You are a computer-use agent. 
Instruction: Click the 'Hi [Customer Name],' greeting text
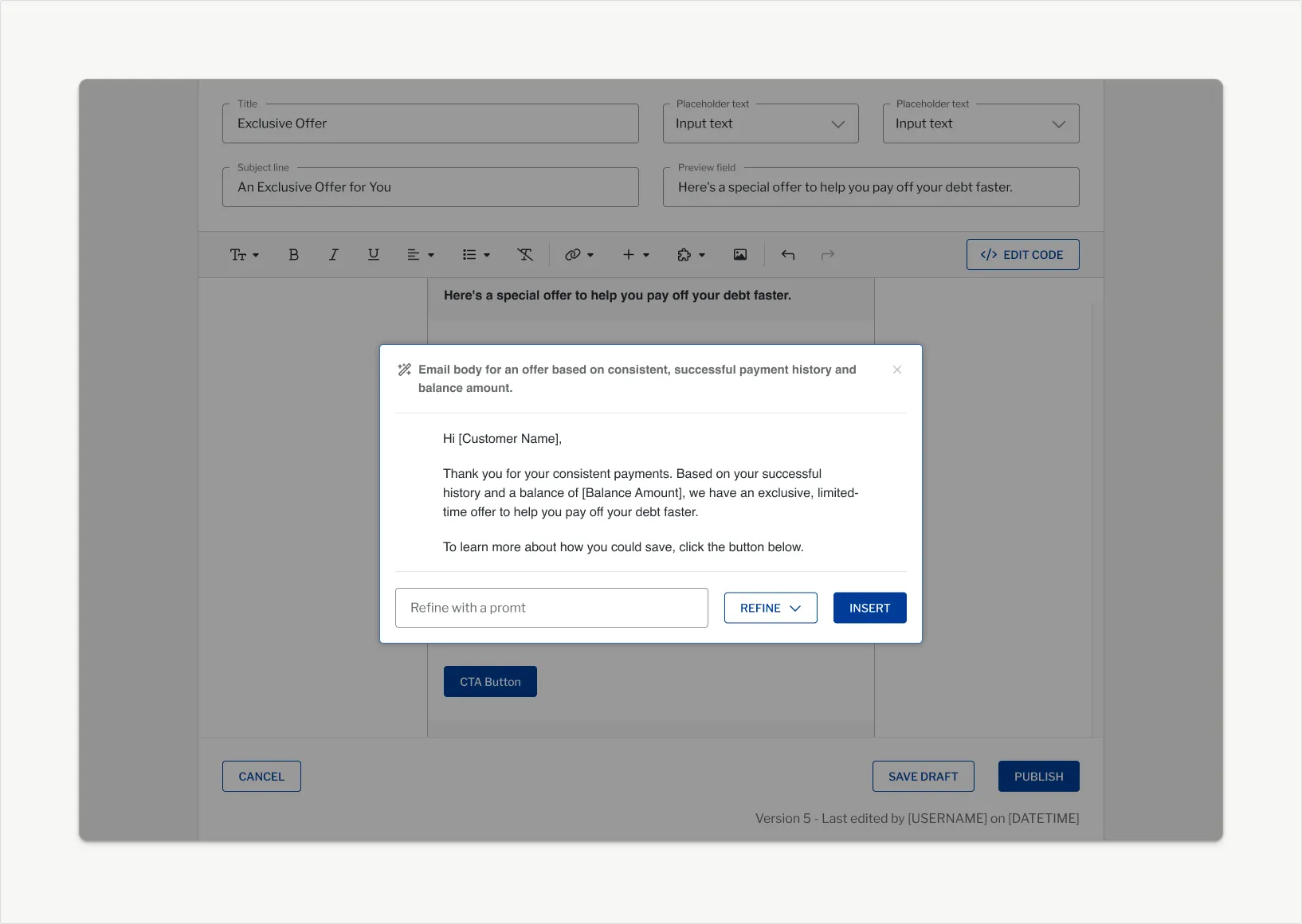[x=502, y=439]
